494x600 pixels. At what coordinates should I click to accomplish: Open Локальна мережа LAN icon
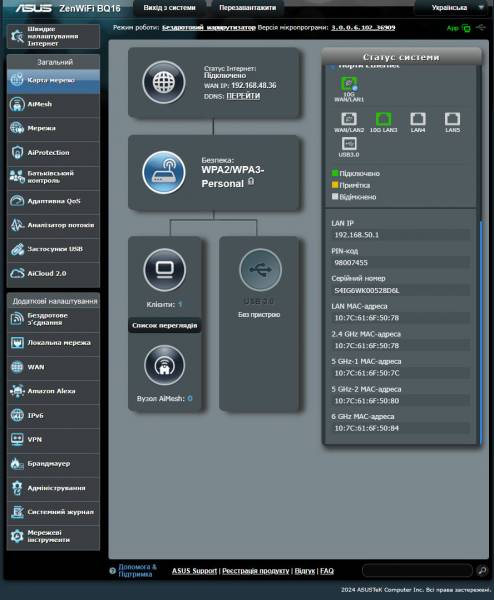(17, 343)
